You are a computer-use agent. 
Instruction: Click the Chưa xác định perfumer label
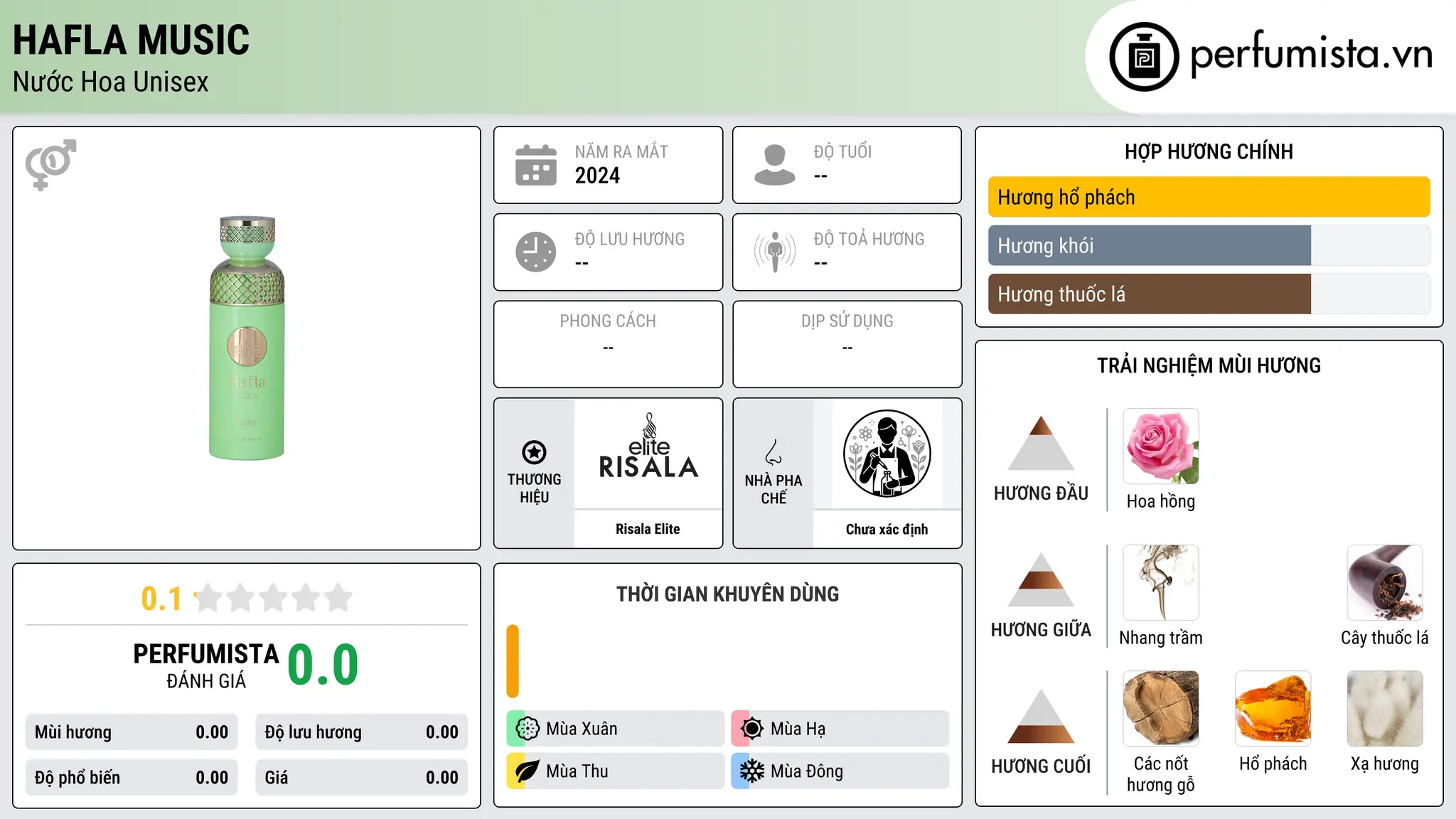887,529
